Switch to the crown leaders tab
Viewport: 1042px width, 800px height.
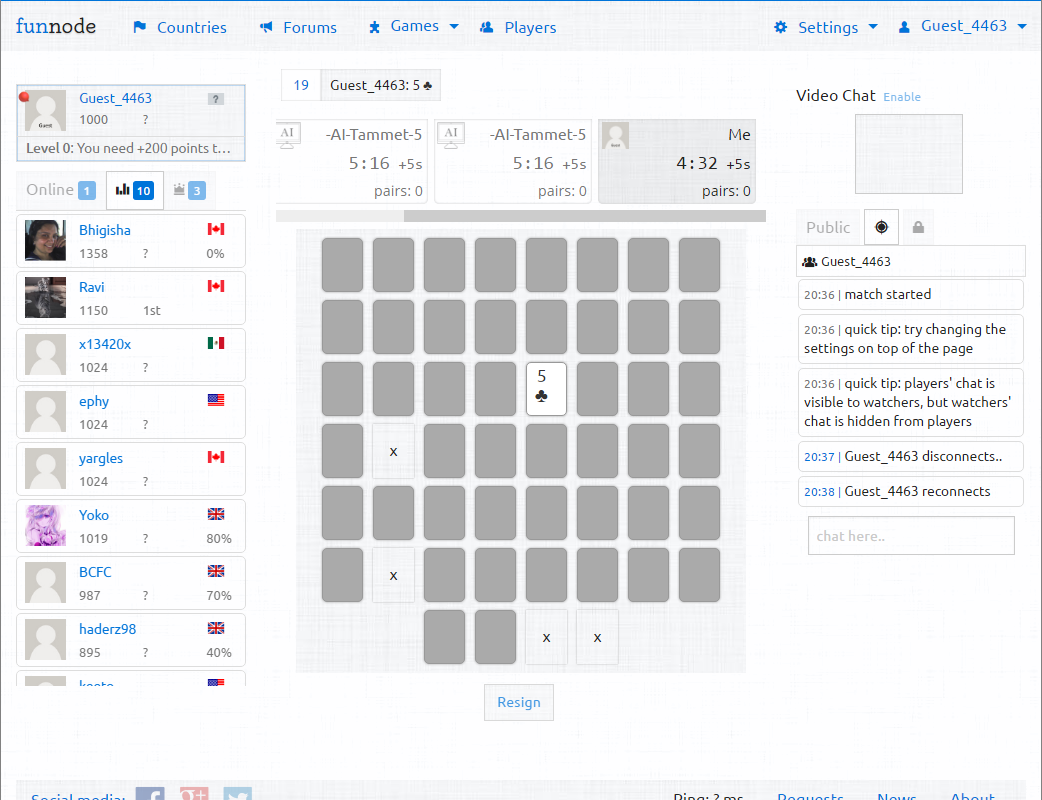[189, 191]
